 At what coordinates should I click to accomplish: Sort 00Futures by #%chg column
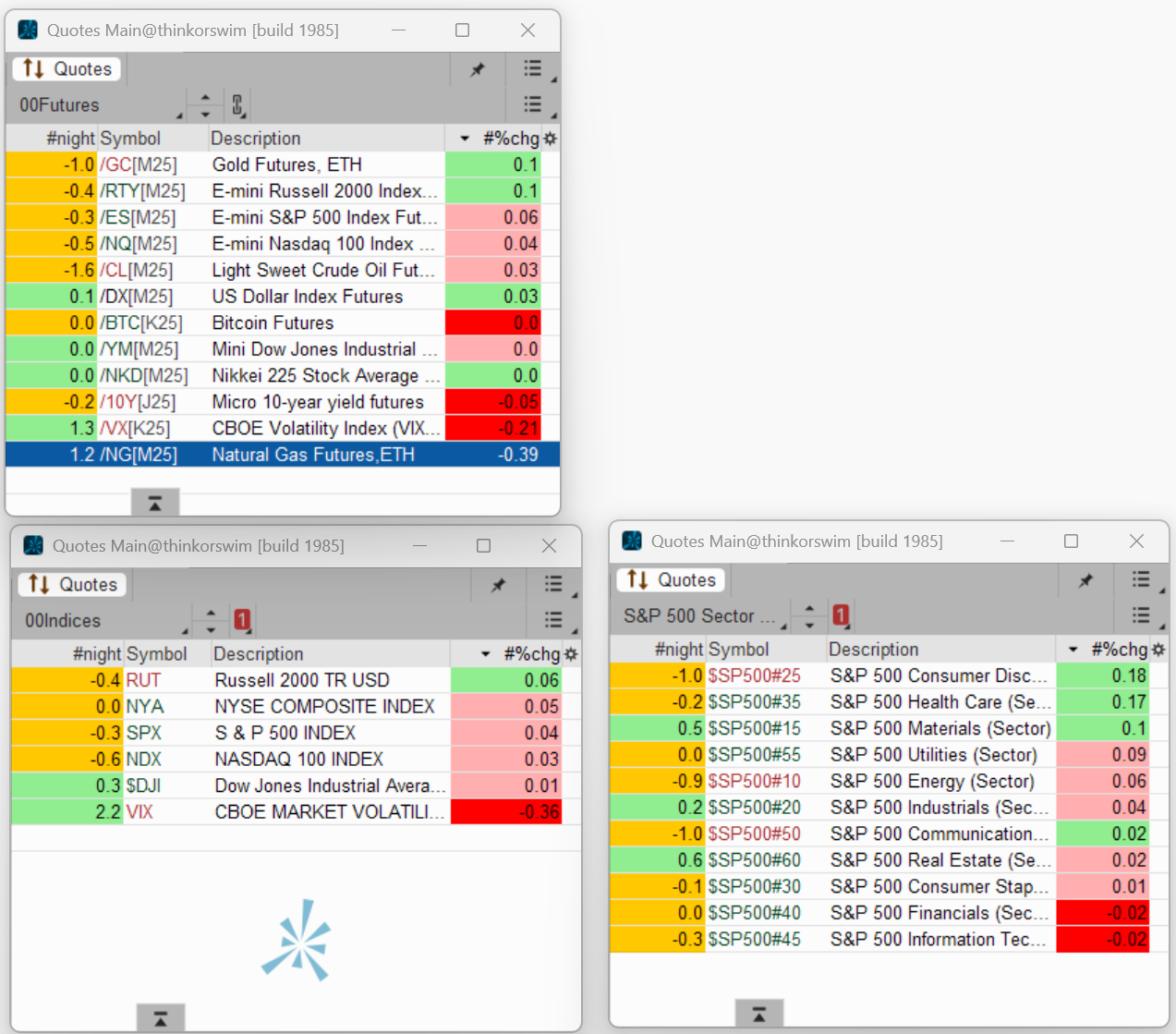[x=494, y=139]
